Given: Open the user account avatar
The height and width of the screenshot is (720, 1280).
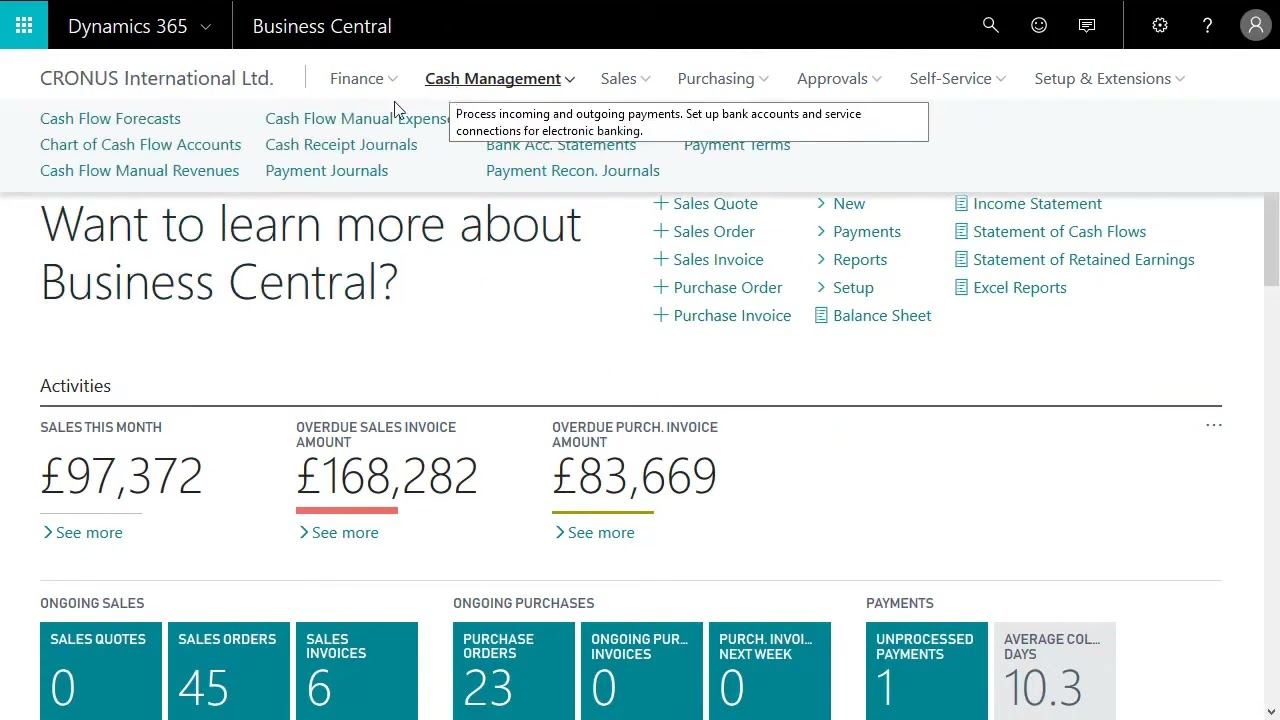Looking at the screenshot, I should 1255,25.
